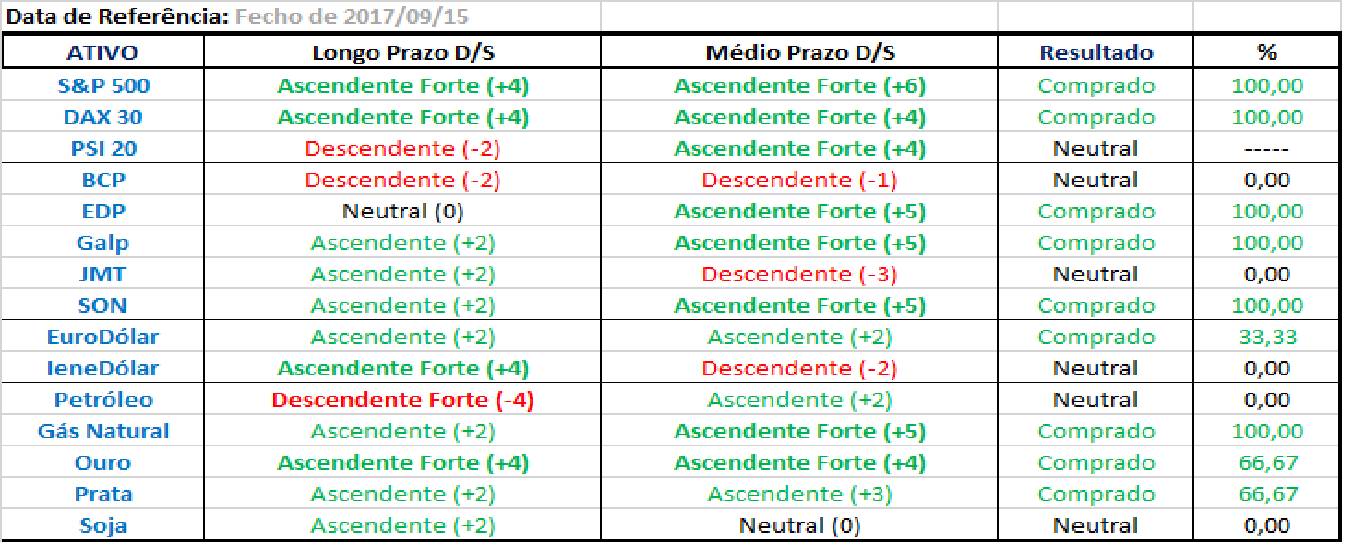Screen dimensions: 1352x553
Task: Select the 33,33 percentage cell
Action: coord(1266,337)
